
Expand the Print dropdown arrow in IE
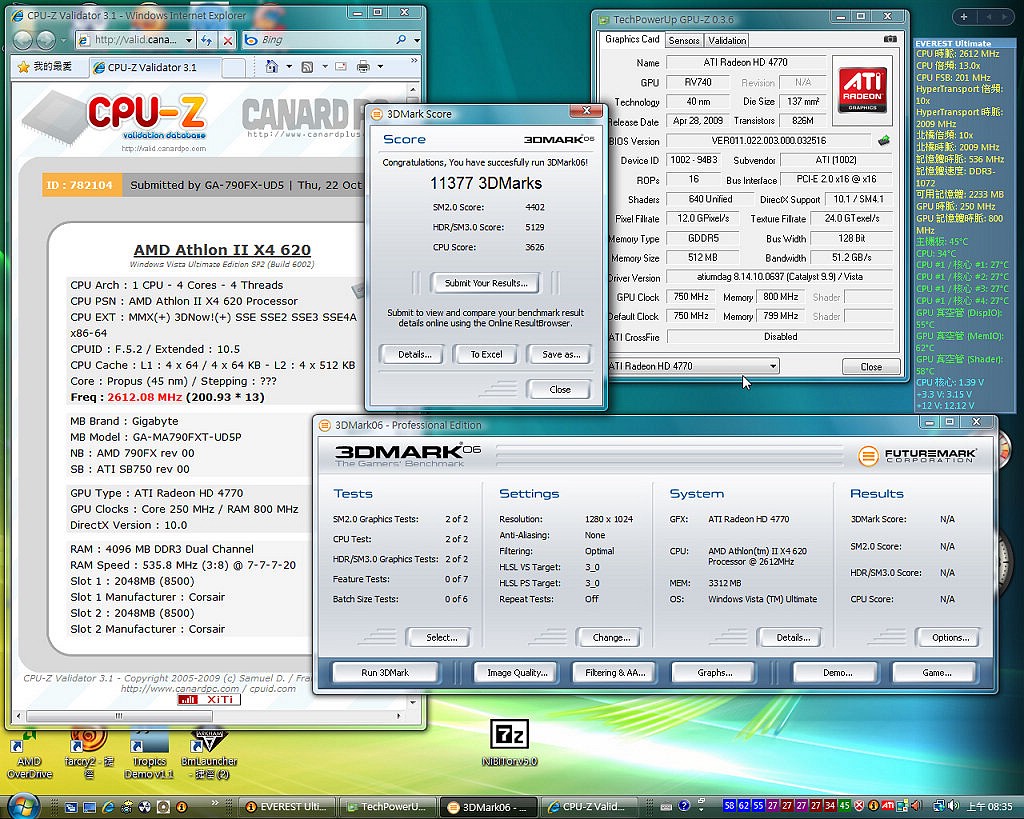coord(380,67)
